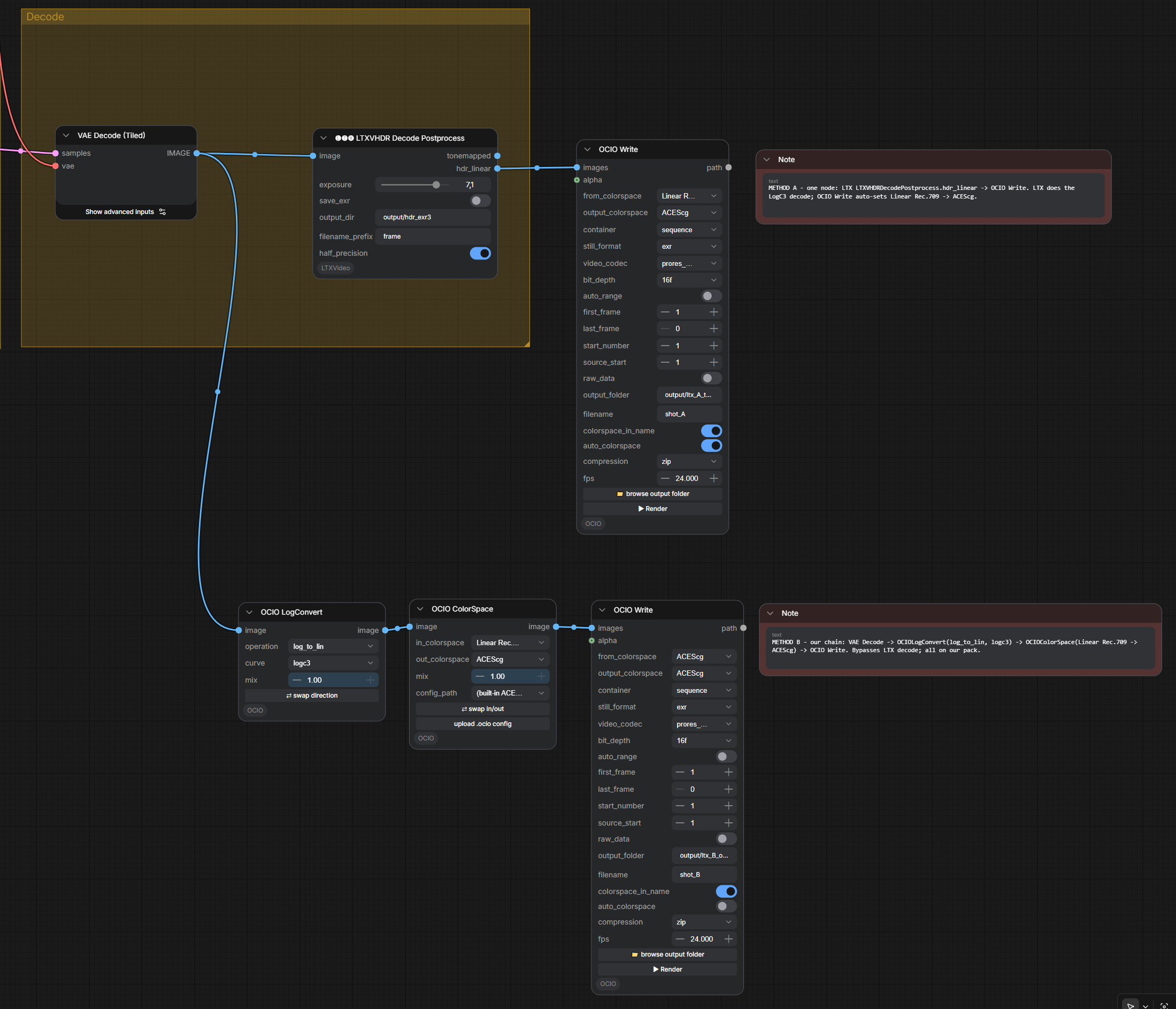Click the image input port of OCIO ColorSpace
Image resolution: width=1176 pixels, height=1009 pixels.
click(x=410, y=626)
